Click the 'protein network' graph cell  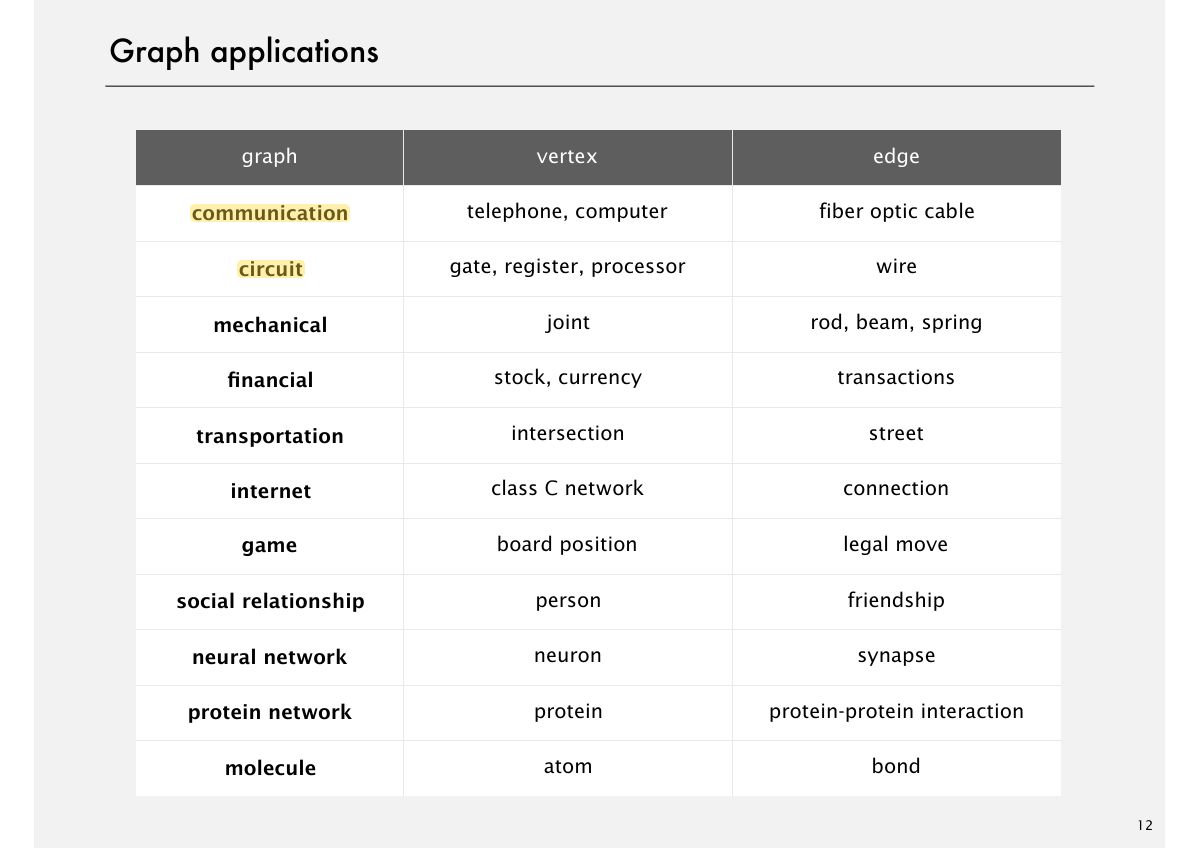point(270,713)
